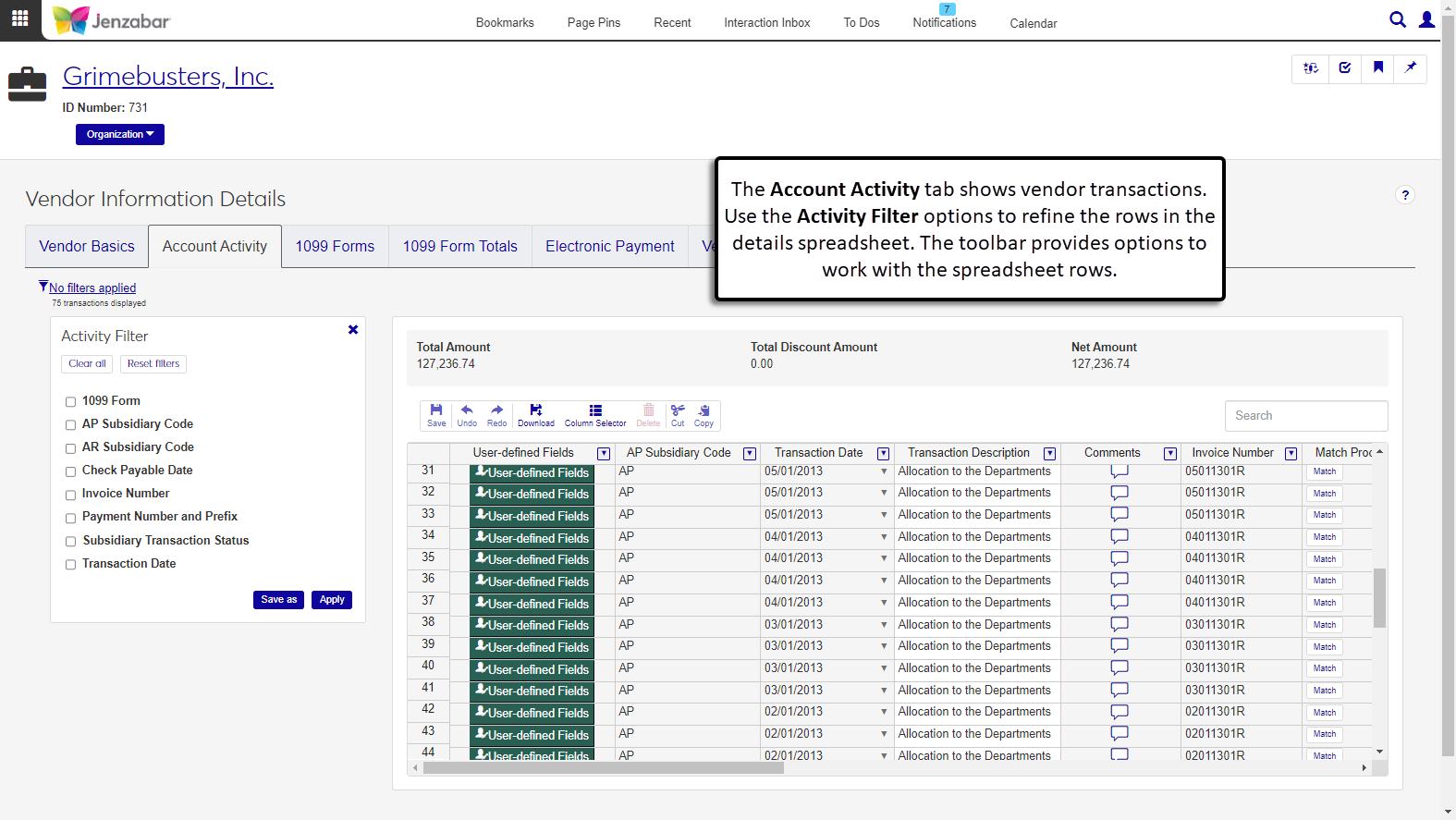Viewport: 1456px width, 820px height.
Task: Open the Grimebusters, Inc. link
Action: tap(168, 77)
